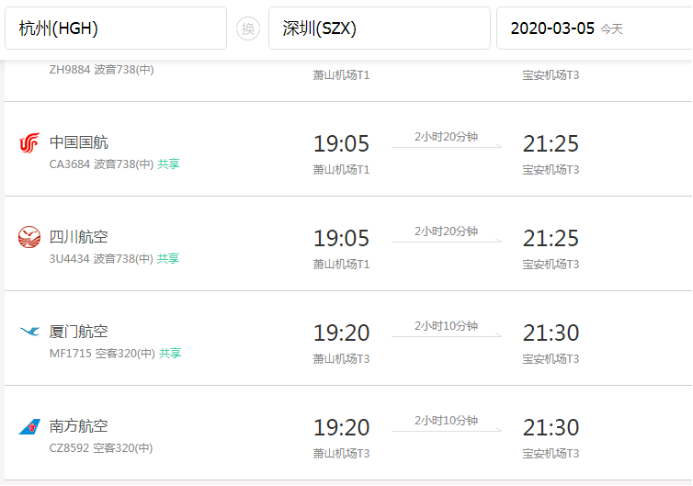Viewport: 693px width, 486px height.
Task: Click the Xiamen Airlines logo
Action: pos(29,332)
